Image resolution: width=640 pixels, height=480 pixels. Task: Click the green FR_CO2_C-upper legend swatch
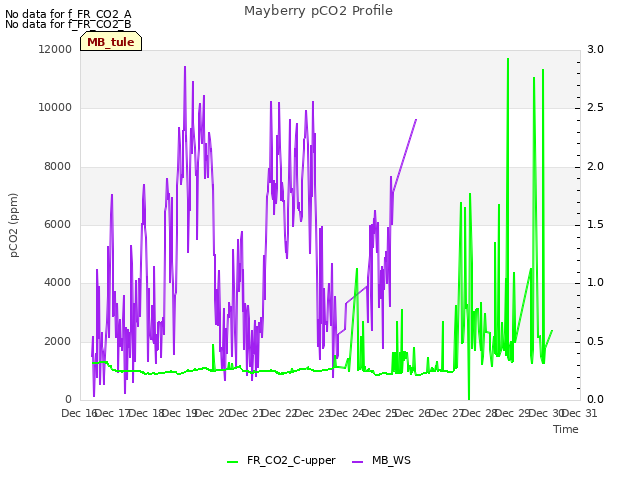coord(232,462)
